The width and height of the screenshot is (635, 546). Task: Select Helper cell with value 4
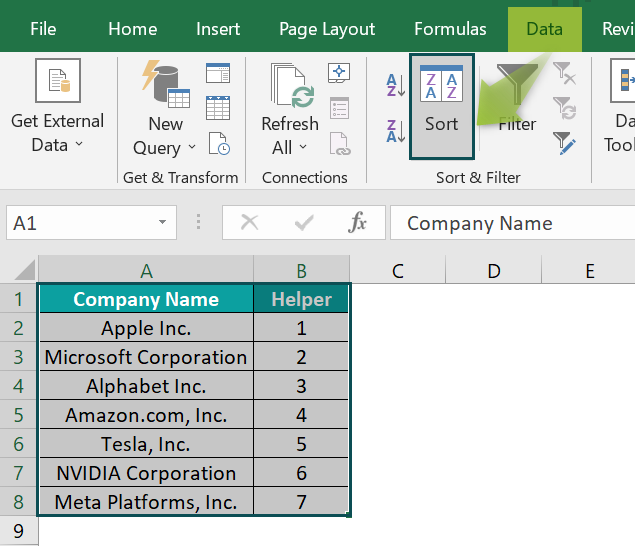tap(301, 415)
